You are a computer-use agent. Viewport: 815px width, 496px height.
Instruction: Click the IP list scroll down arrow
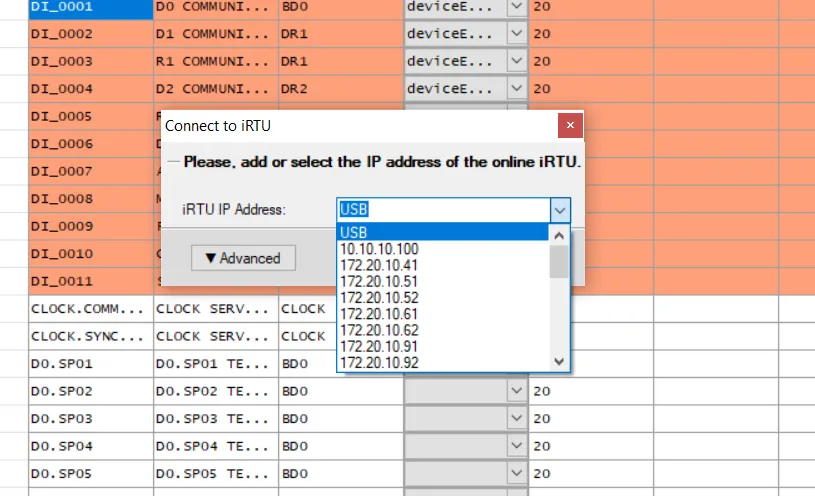click(x=559, y=361)
